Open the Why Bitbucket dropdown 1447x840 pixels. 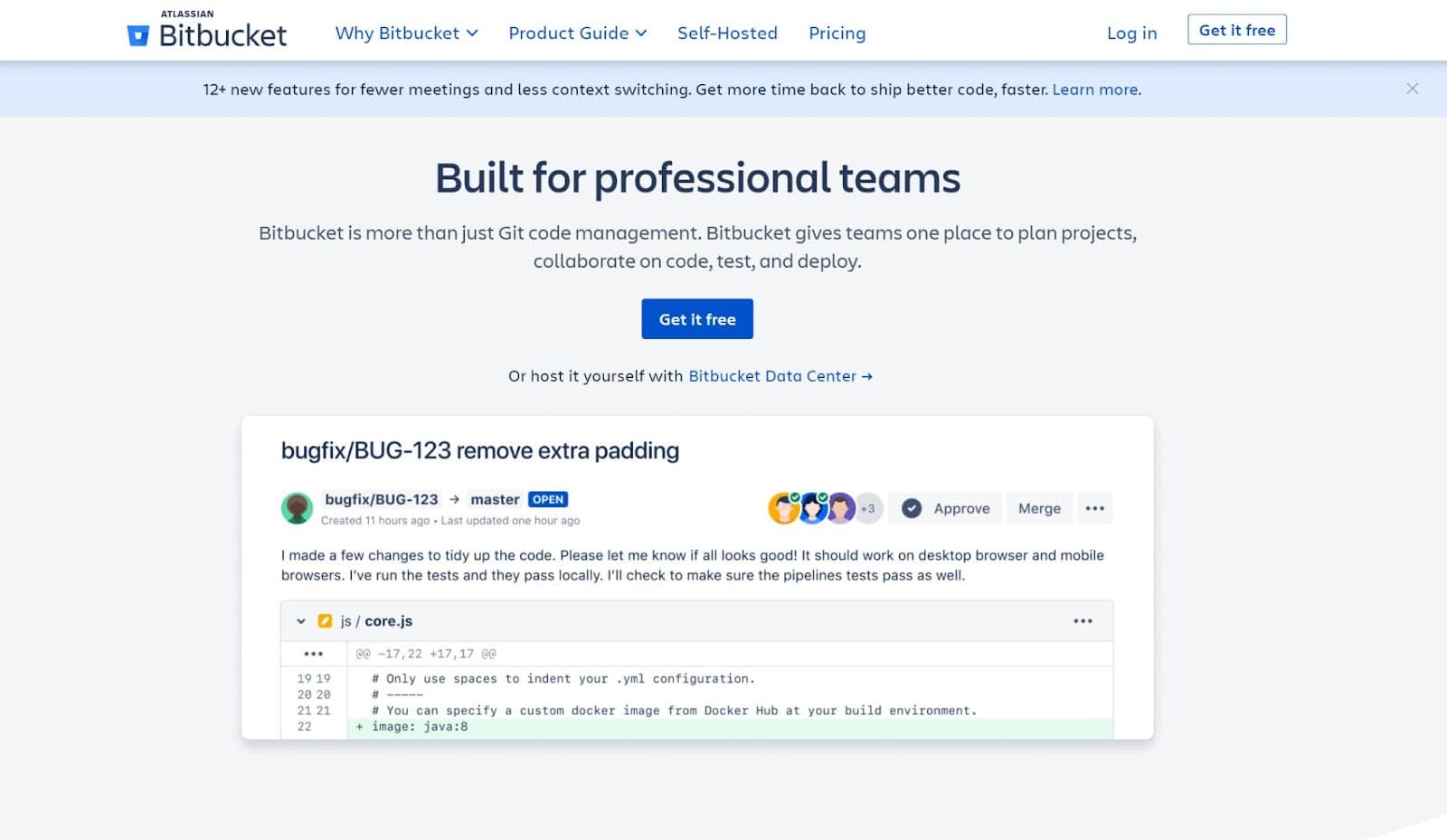[x=405, y=33]
